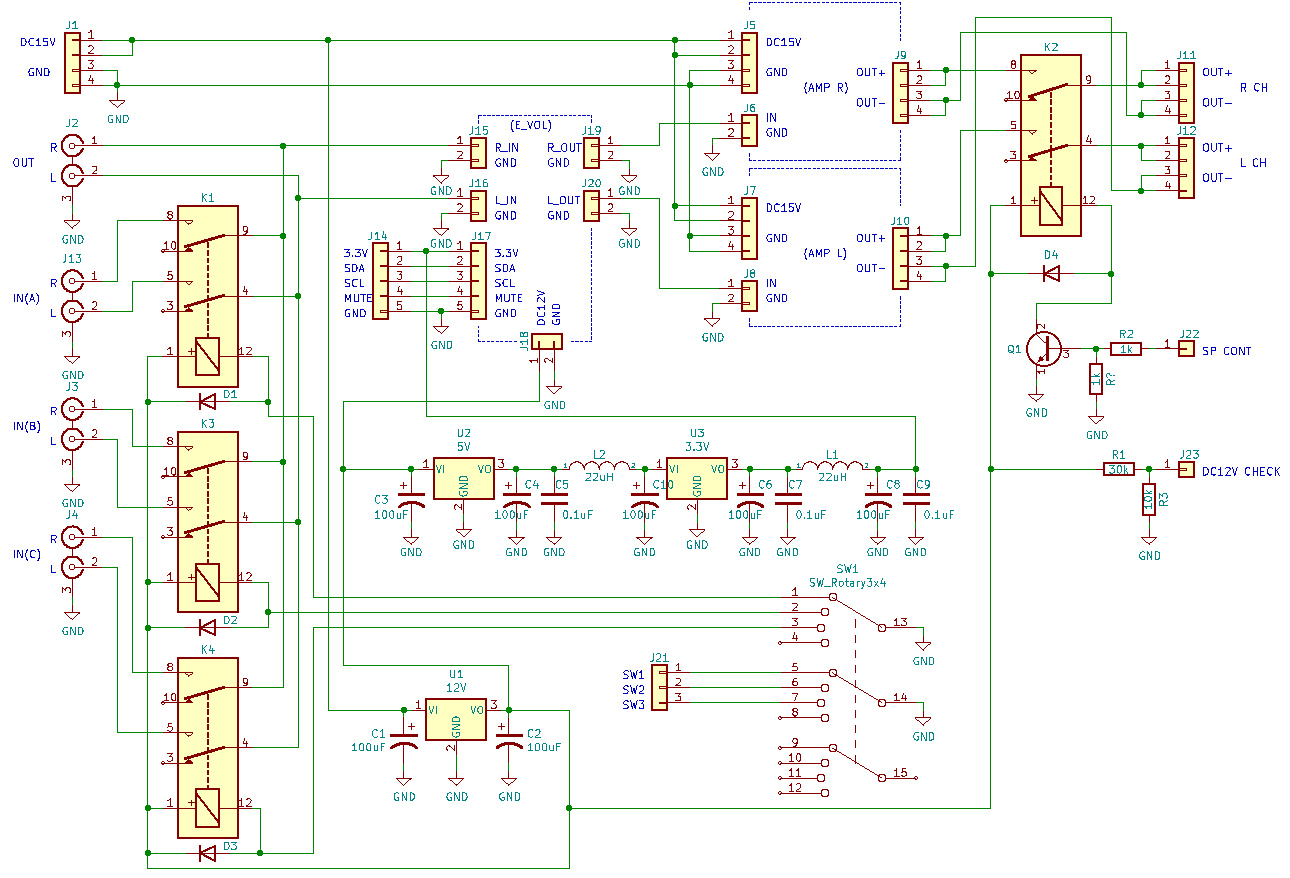Click the J14 five-pin connector
The image size is (1290, 878).
point(380,281)
